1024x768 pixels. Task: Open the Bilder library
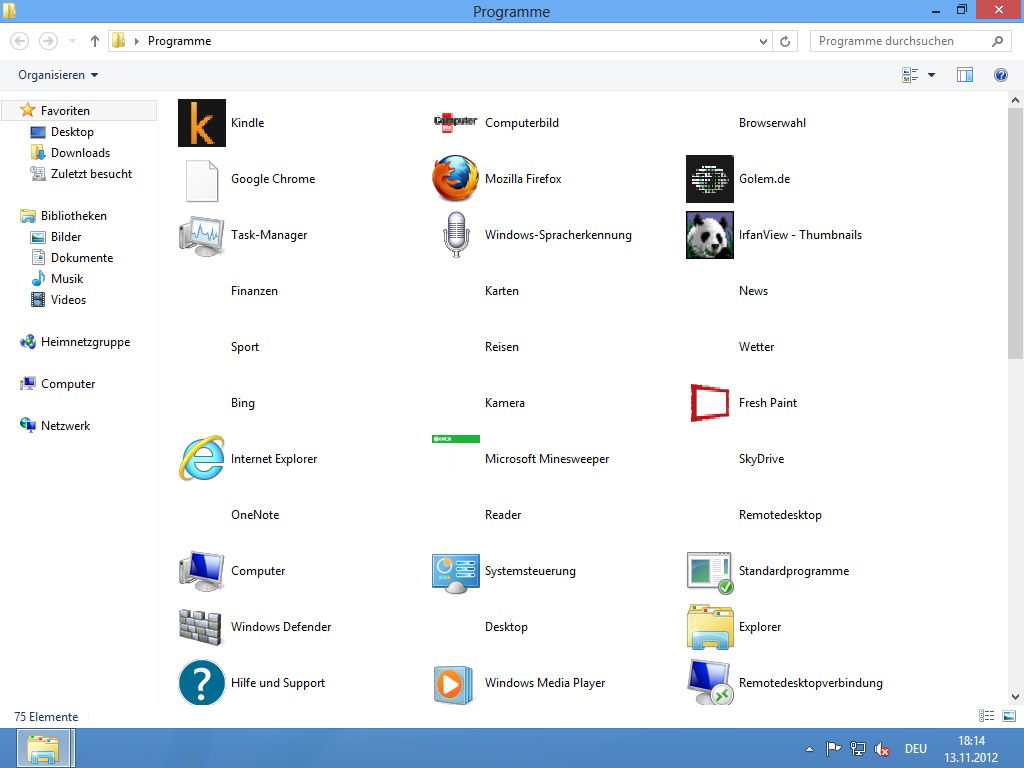coord(66,236)
